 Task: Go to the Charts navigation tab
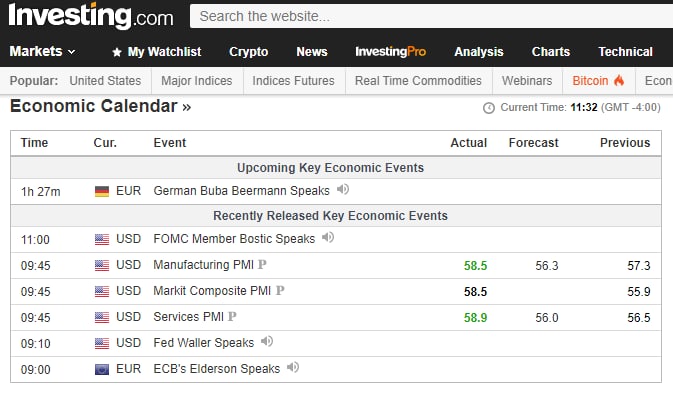[551, 52]
